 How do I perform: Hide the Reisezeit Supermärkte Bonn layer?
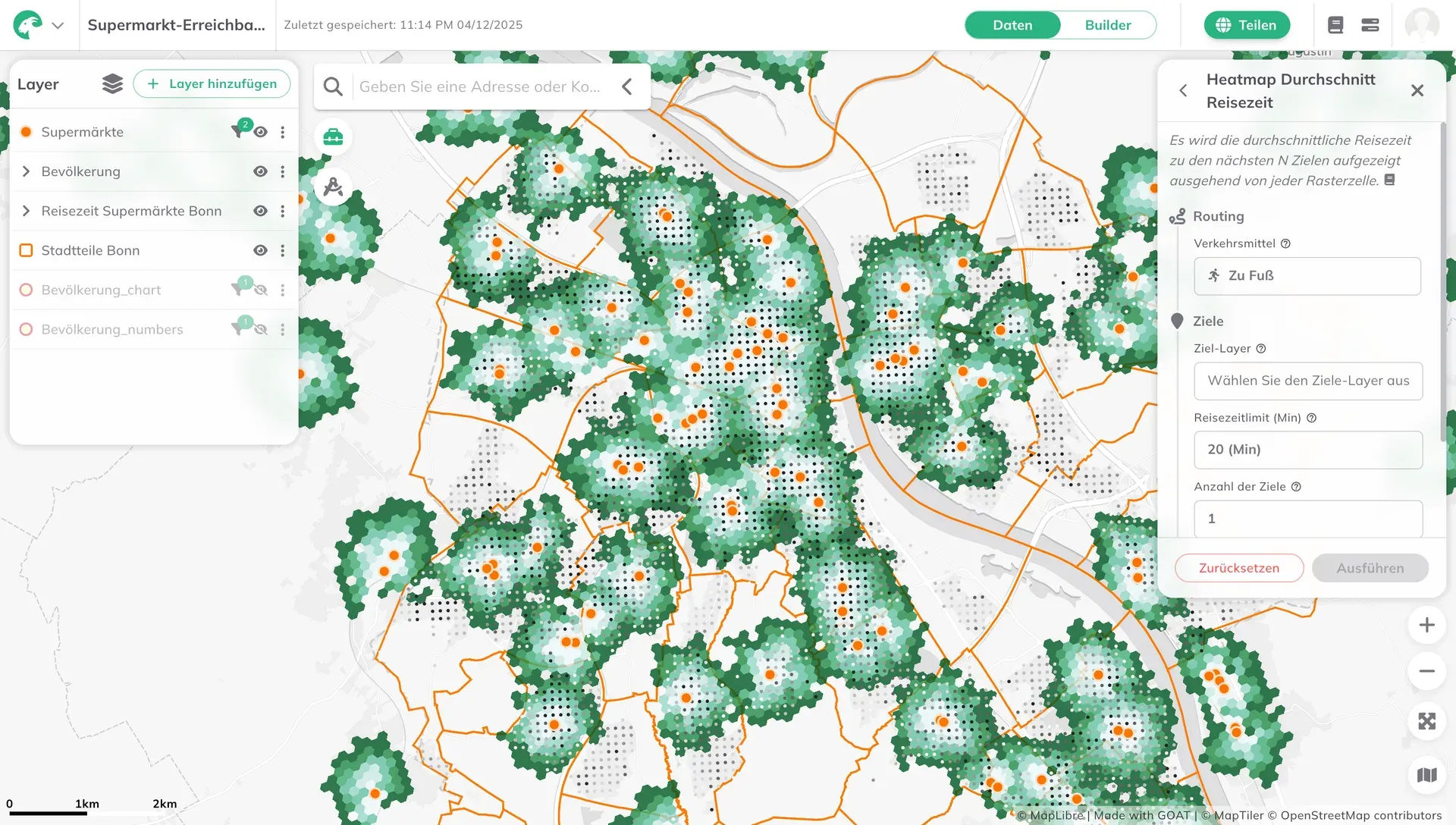pyautogui.click(x=260, y=211)
